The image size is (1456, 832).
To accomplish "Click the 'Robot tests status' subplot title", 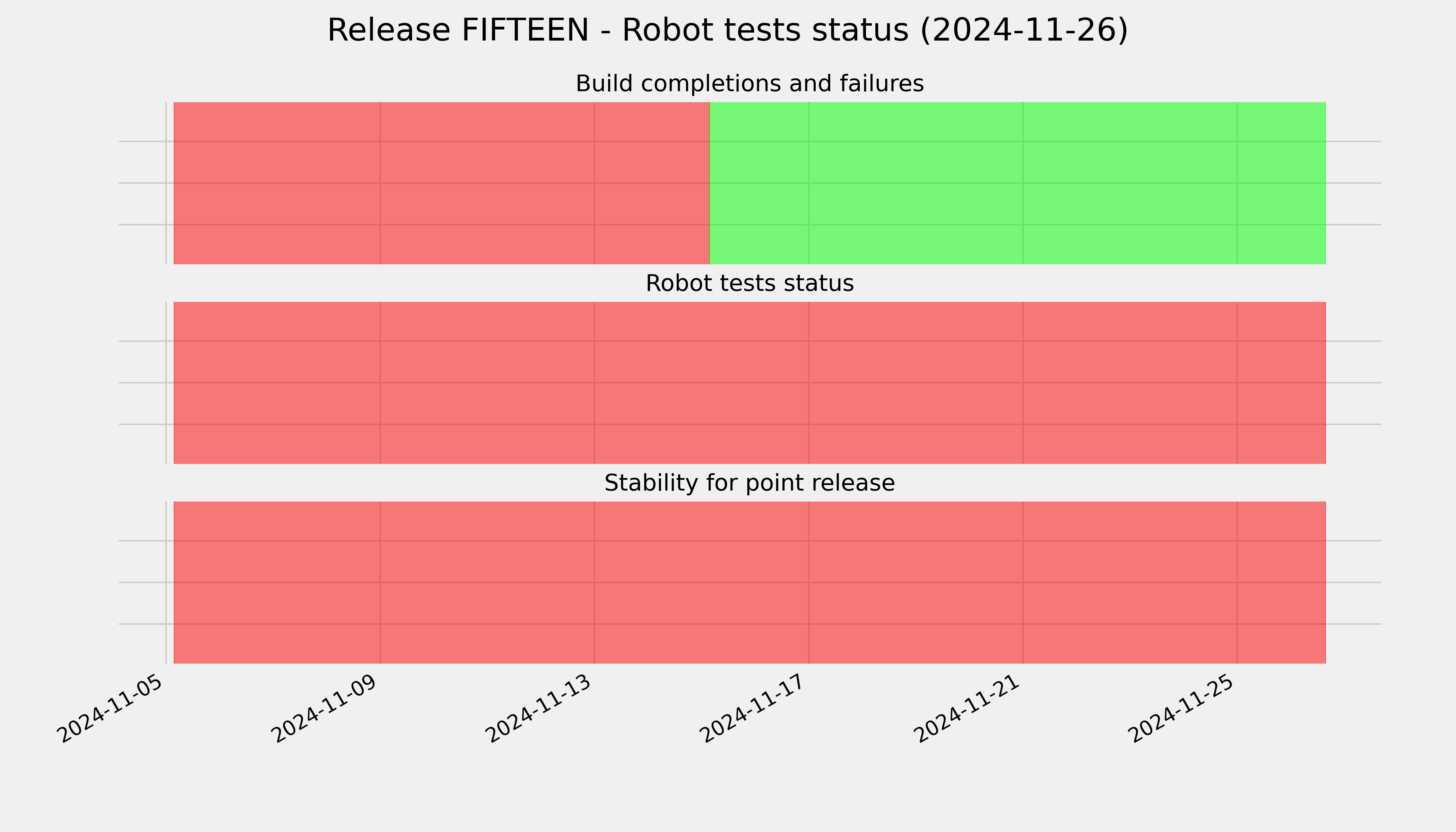I will [749, 284].
